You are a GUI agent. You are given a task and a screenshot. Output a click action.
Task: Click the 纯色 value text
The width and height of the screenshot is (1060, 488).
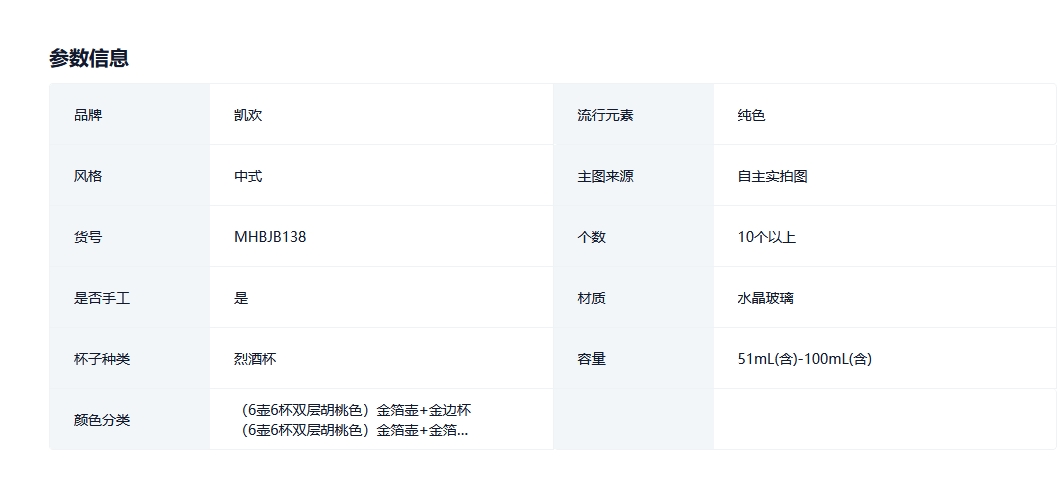751,115
